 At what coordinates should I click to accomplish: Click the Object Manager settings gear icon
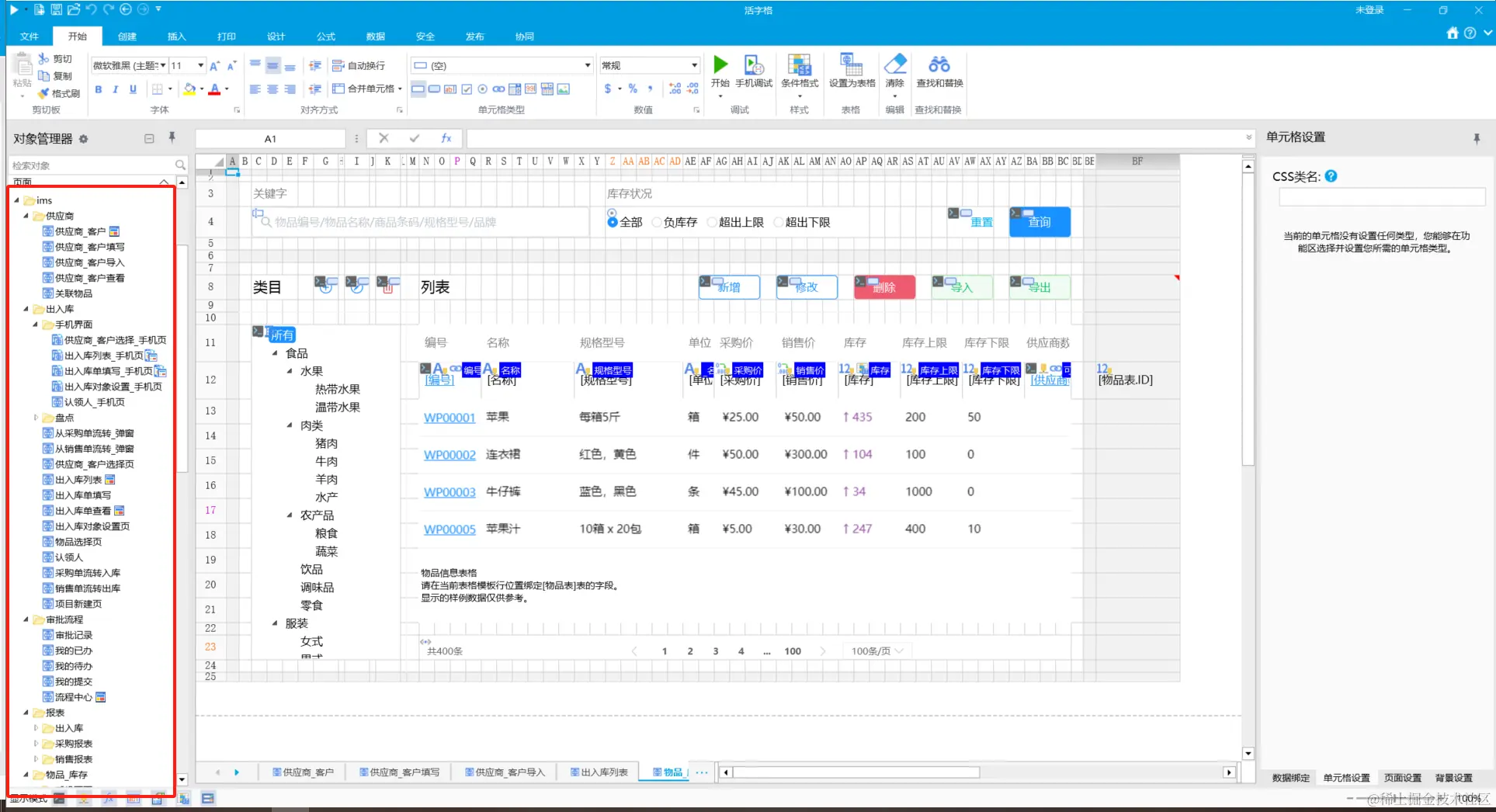coord(83,139)
